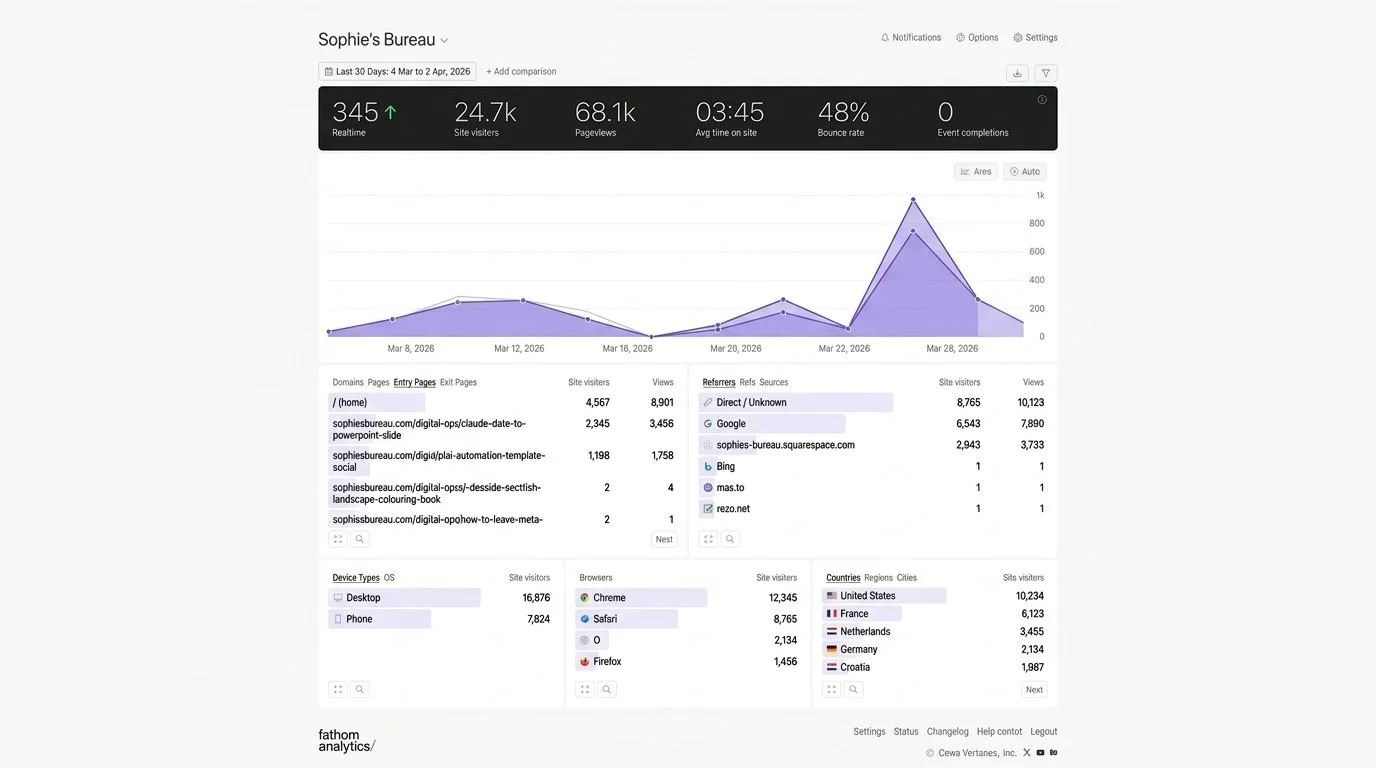Screen dimensions: 1376x768
Task: Open the search icon in the Browsers panel
Action: tap(606, 689)
